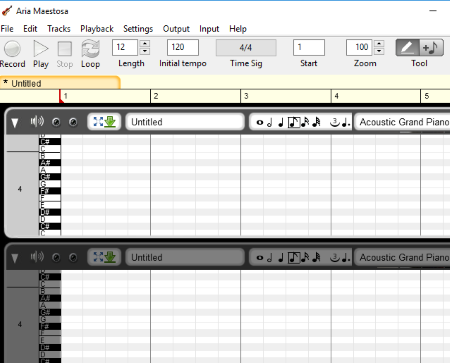The image size is (450, 363).
Task: Open the Settings menu
Action: pyautogui.click(x=138, y=29)
